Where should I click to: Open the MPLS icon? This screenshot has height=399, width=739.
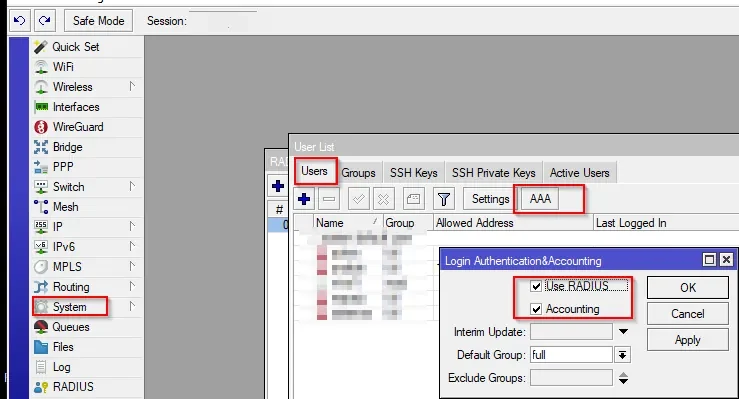41,267
